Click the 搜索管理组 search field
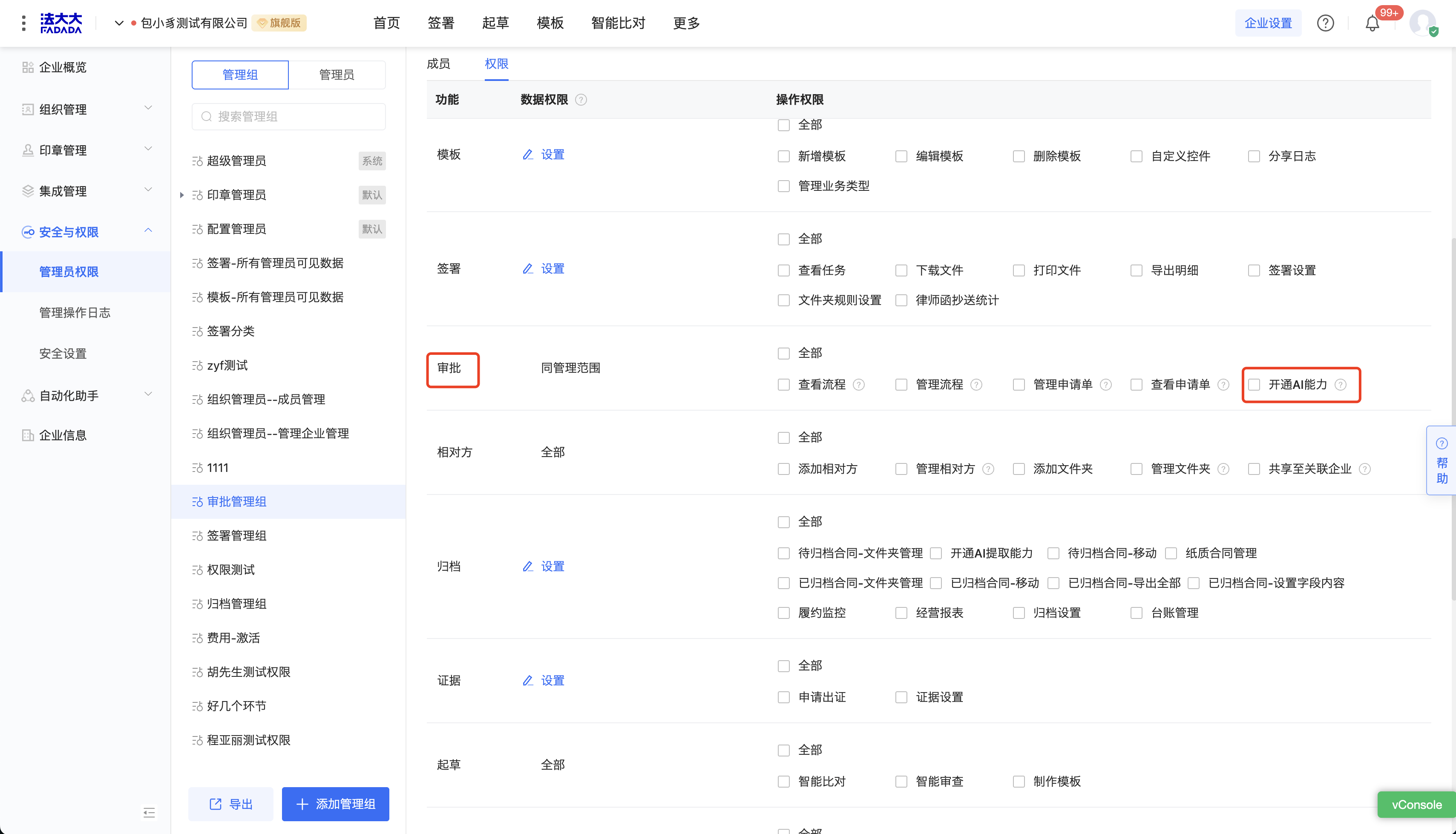The width and height of the screenshot is (1456, 834). 289,116
